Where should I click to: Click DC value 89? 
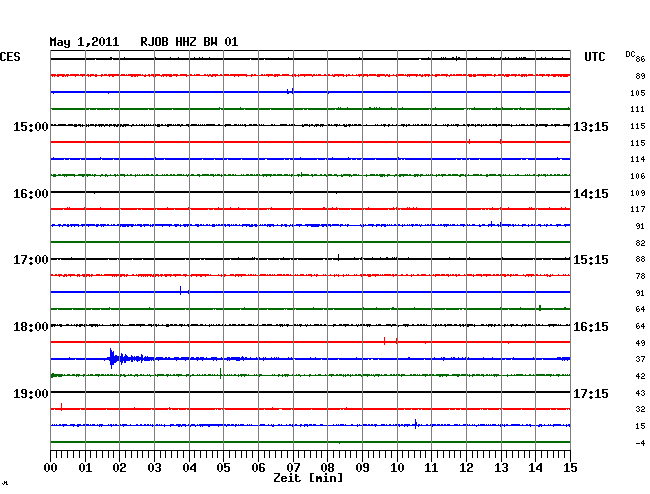click(640, 76)
